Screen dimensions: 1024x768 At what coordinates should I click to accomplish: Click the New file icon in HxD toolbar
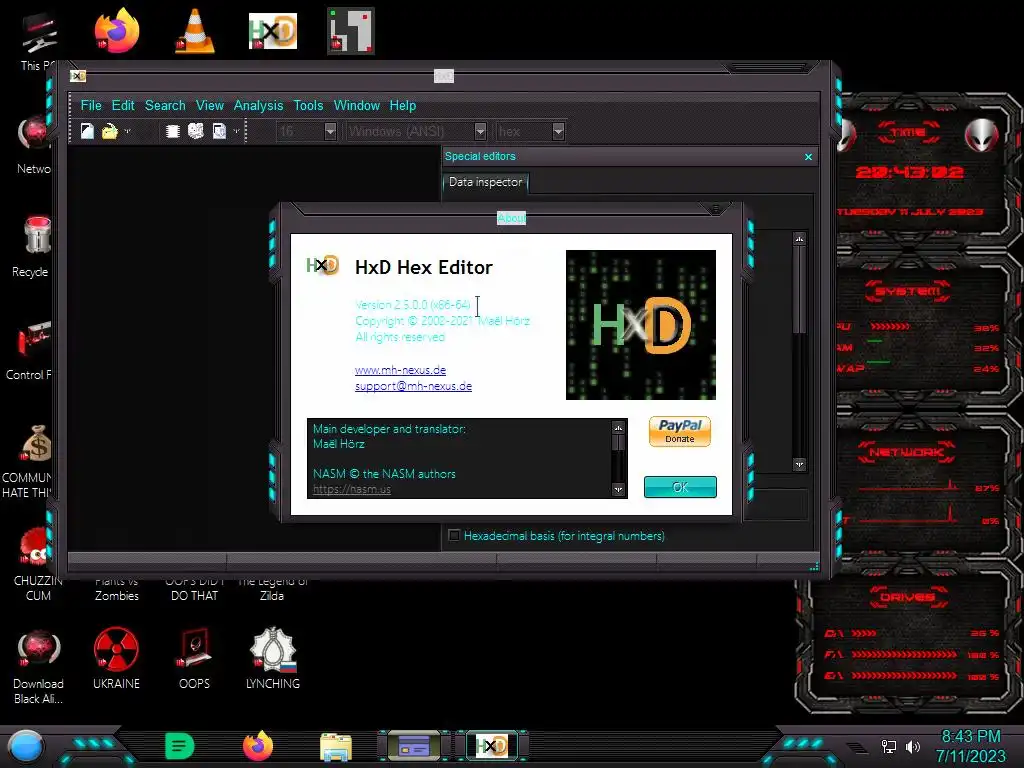point(87,131)
